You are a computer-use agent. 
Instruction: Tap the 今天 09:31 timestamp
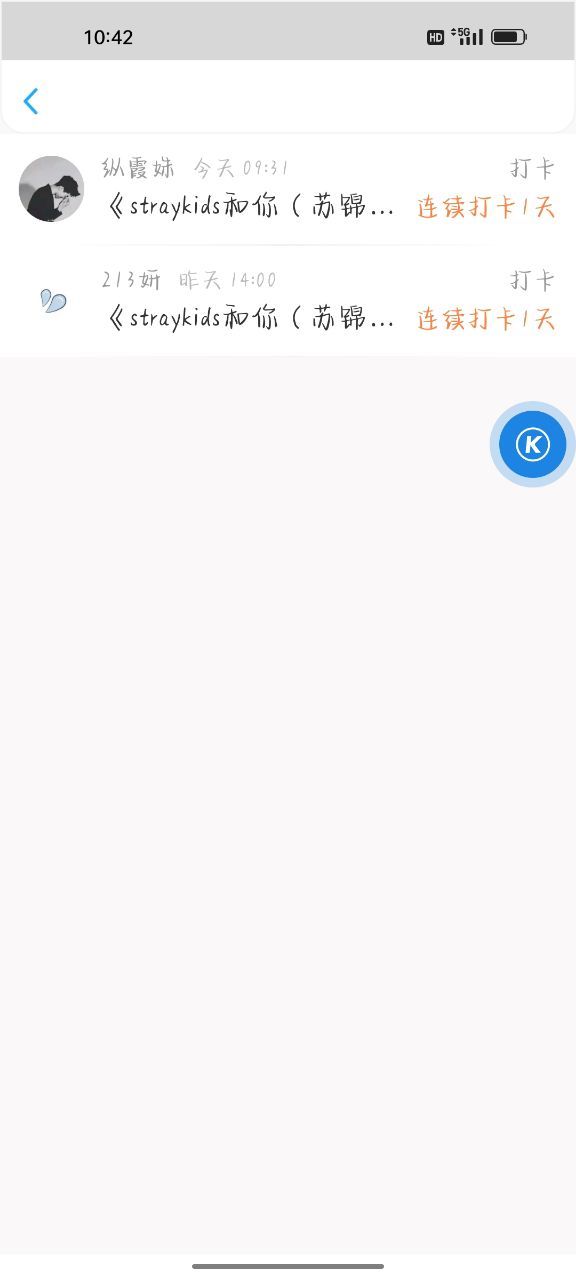click(x=241, y=167)
